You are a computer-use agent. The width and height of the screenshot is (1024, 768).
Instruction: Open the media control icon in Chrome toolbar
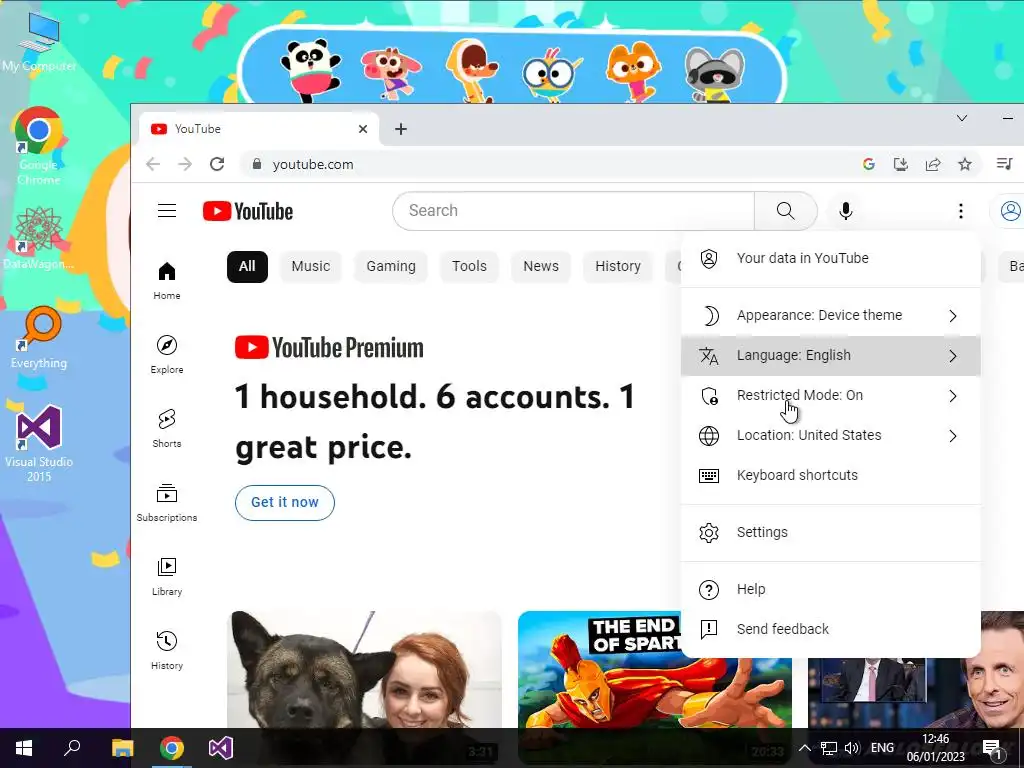pyautogui.click(x=1004, y=163)
